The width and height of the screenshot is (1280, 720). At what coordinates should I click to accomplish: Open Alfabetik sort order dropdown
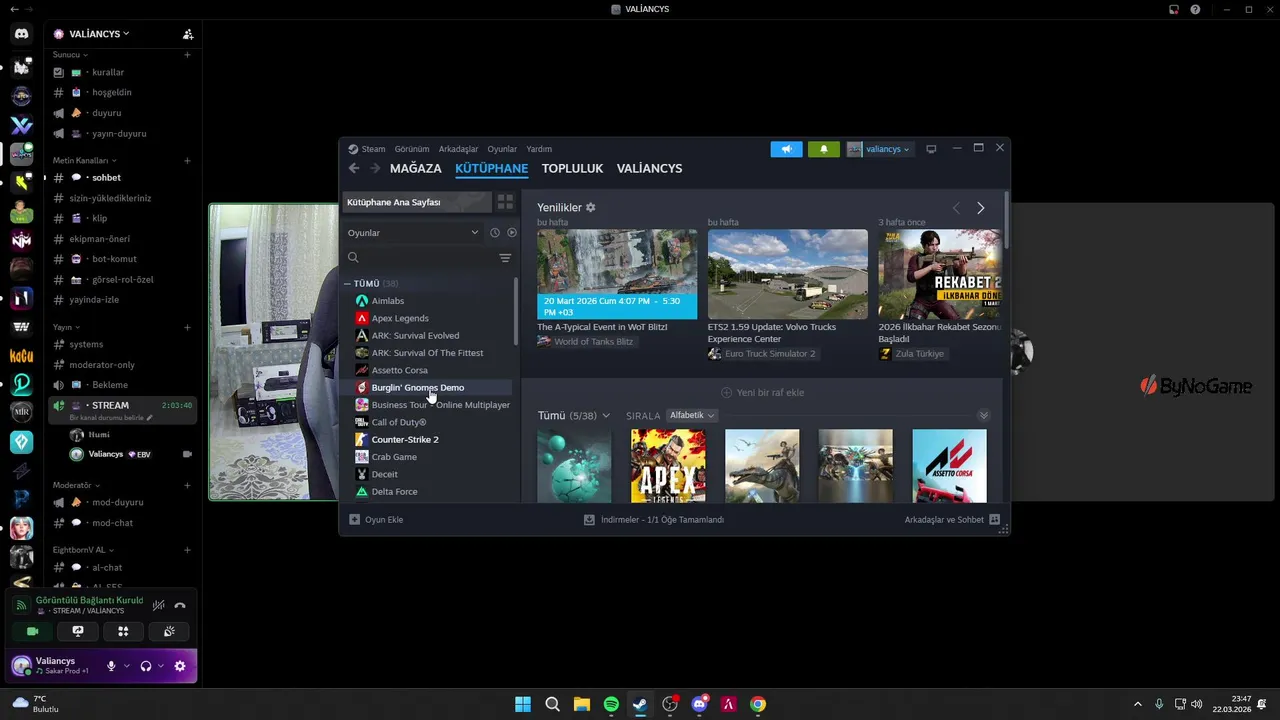(692, 415)
